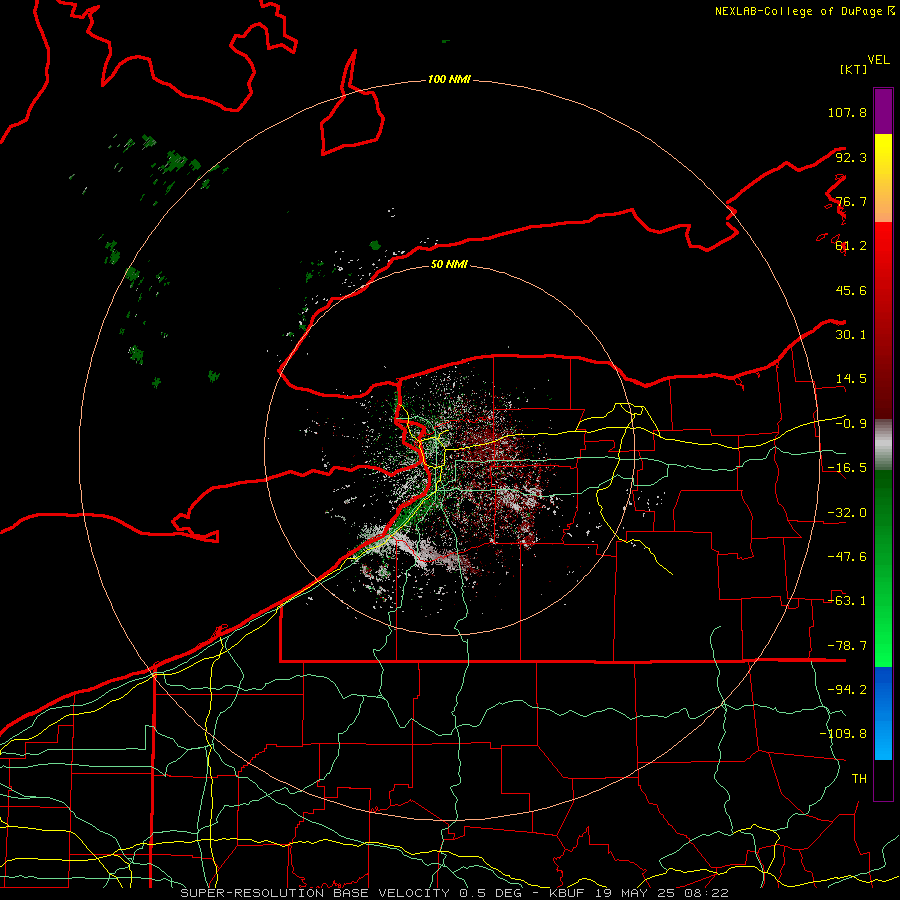Click the purple segment of velocity color bar
The width and height of the screenshot is (900, 900).
(x=883, y=111)
